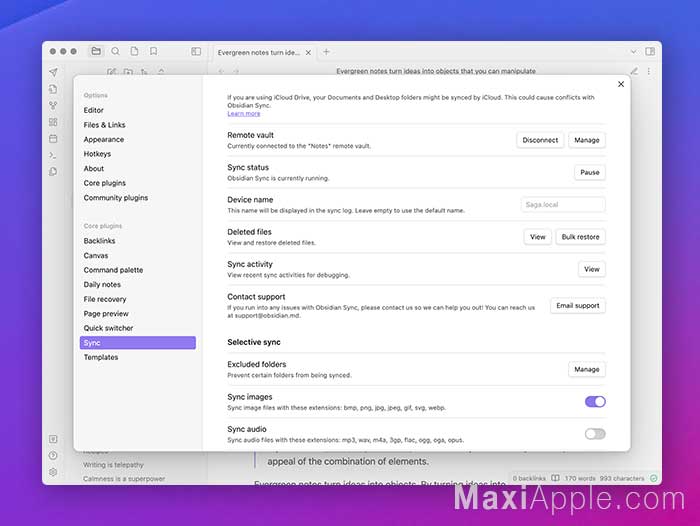700x526 pixels.
Task: Close the Evergreen notes tab
Action: tap(308, 52)
